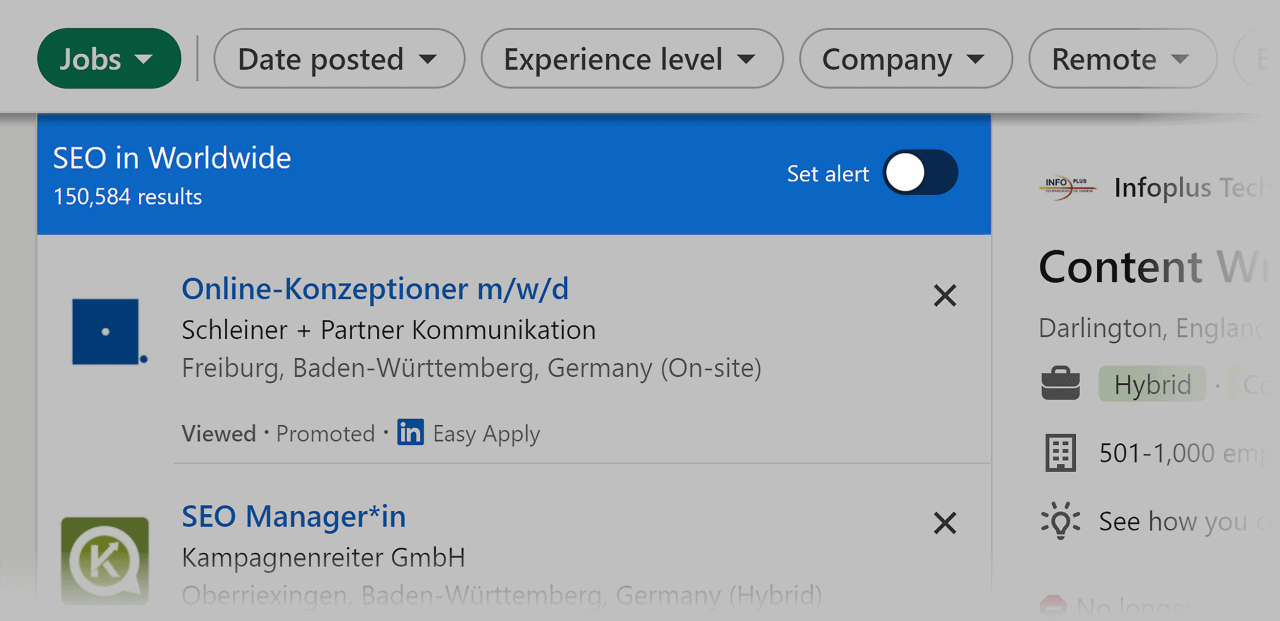Click the briefcase icon near the Hybrid label
The height and width of the screenshot is (621, 1280).
tap(1061, 383)
